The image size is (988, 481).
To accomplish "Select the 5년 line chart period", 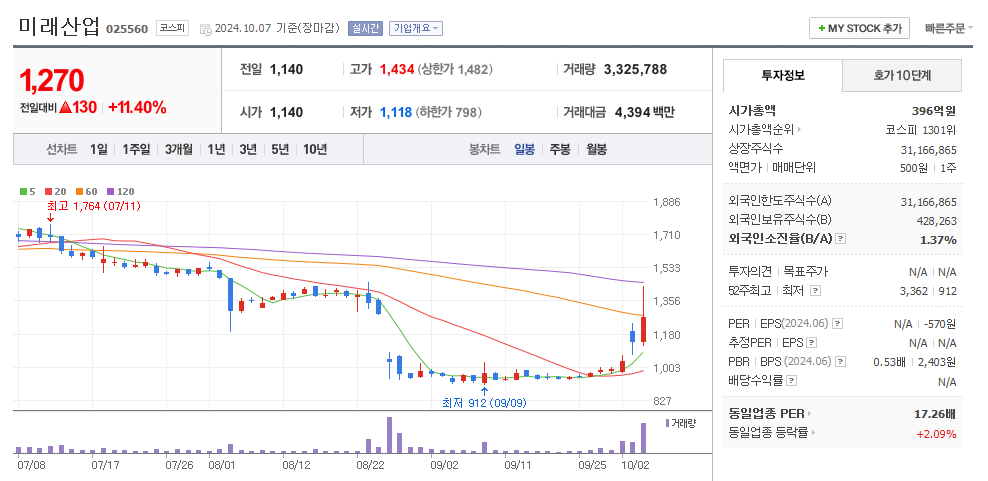I will (x=280, y=149).
